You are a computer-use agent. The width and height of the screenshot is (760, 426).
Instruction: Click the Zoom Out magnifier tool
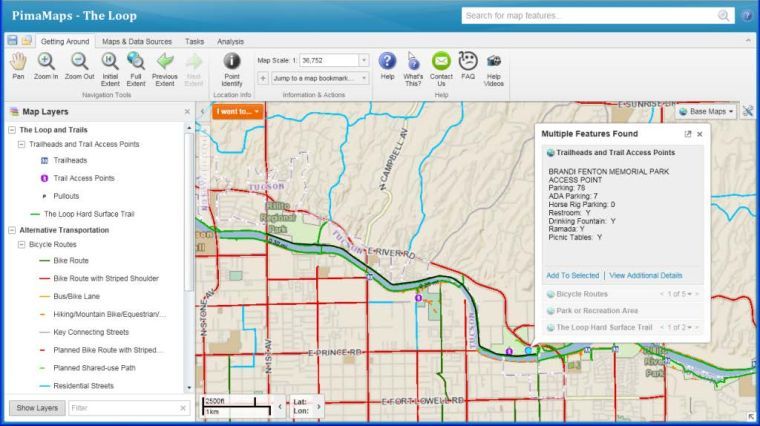(x=80, y=65)
